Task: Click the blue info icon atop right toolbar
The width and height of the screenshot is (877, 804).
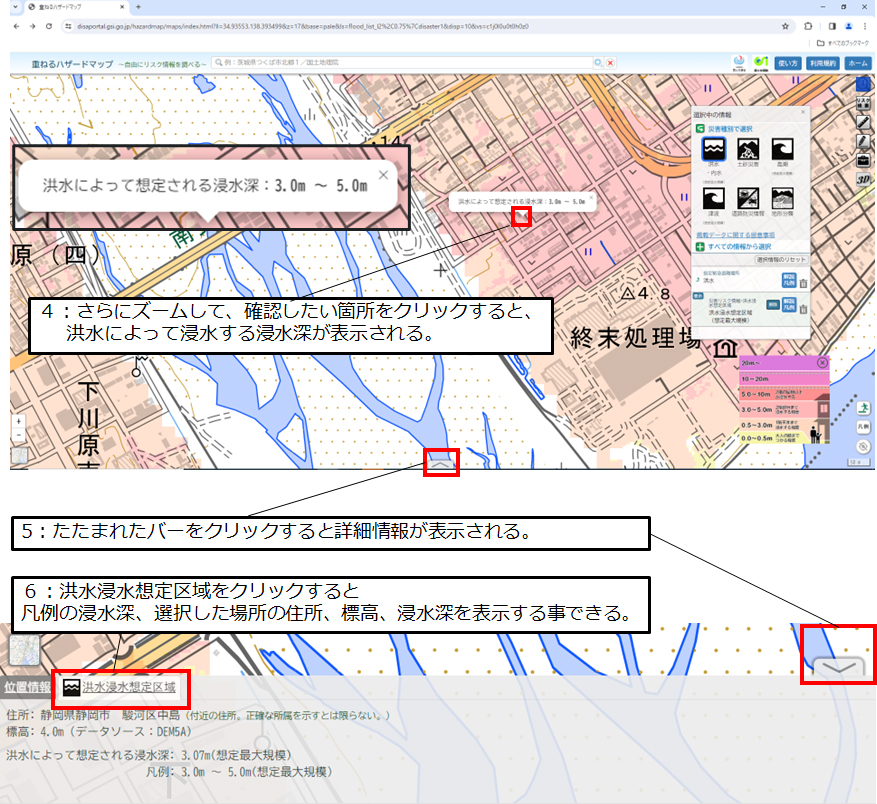Action: tap(864, 84)
